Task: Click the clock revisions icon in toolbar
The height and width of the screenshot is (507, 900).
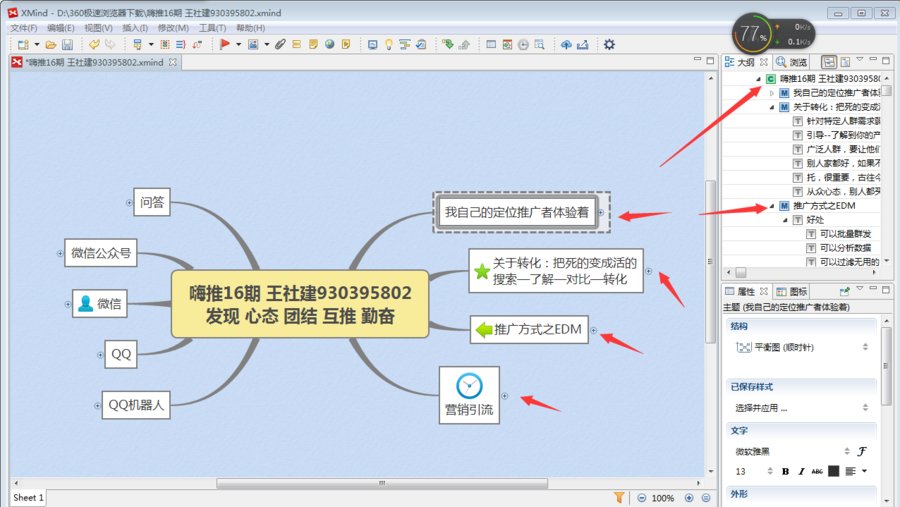Action: pyautogui.click(x=523, y=44)
